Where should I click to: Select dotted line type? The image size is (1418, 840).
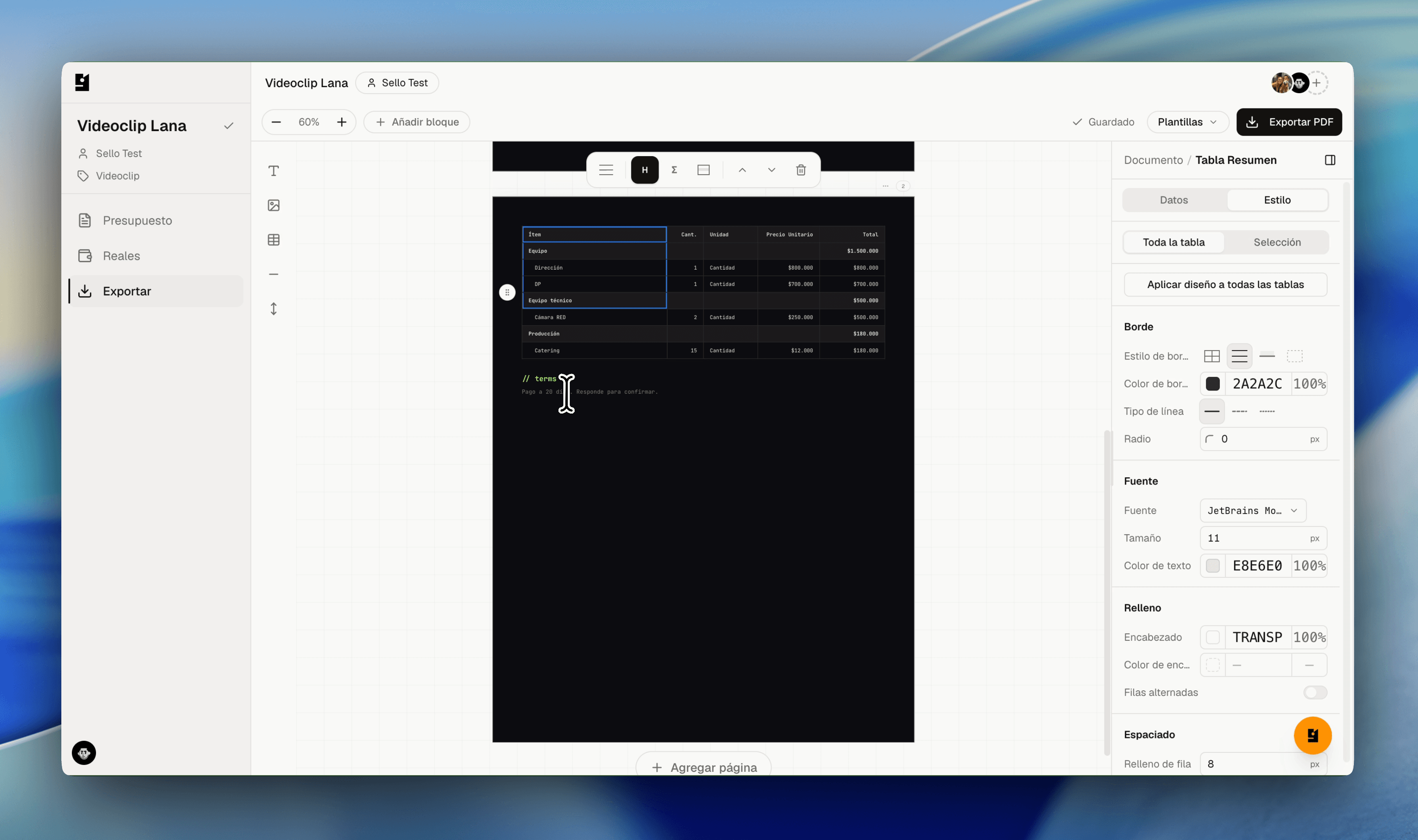pyautogui.click(x=1267, y=412)
